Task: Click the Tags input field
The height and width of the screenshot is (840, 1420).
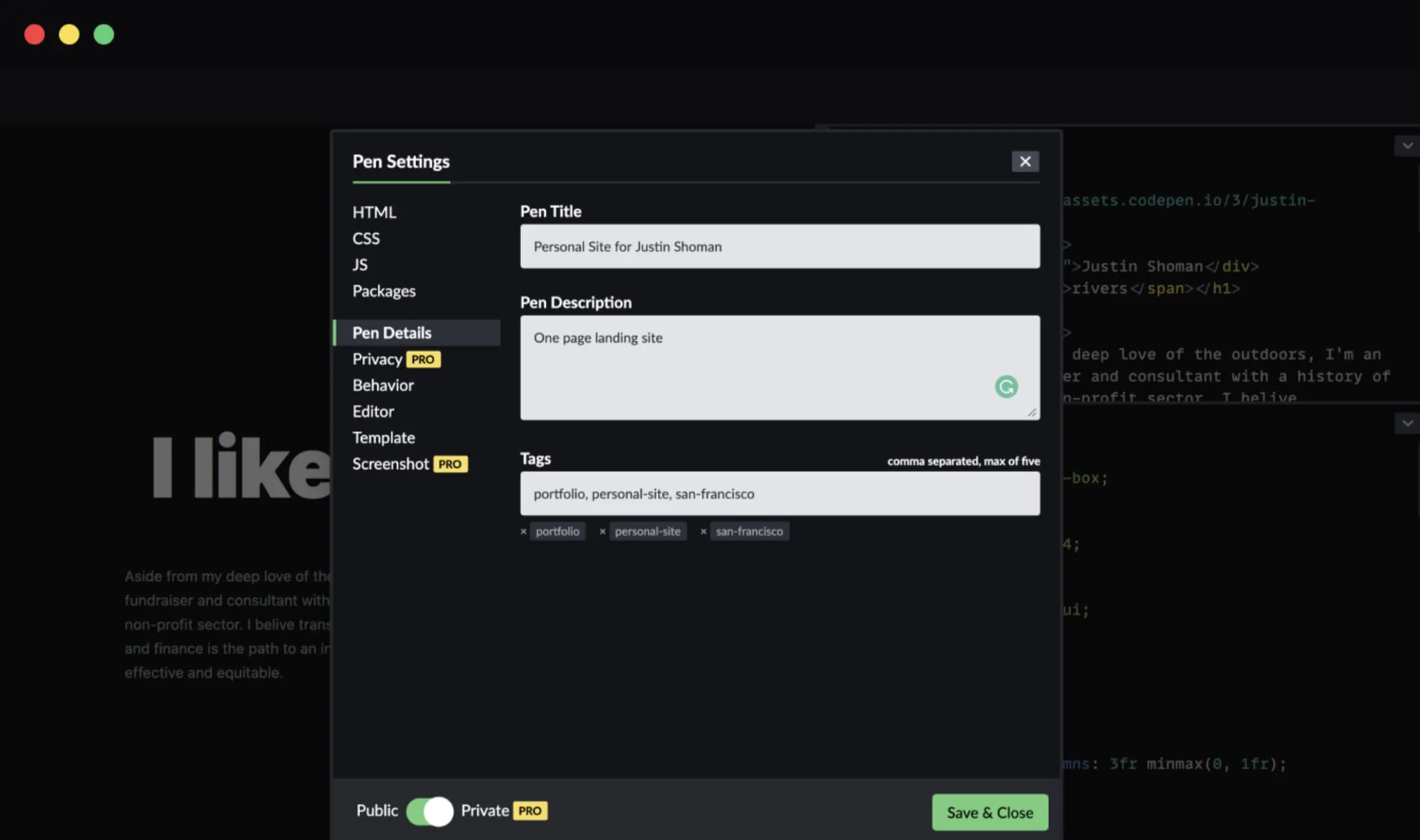Action: [x=780, y=493]
